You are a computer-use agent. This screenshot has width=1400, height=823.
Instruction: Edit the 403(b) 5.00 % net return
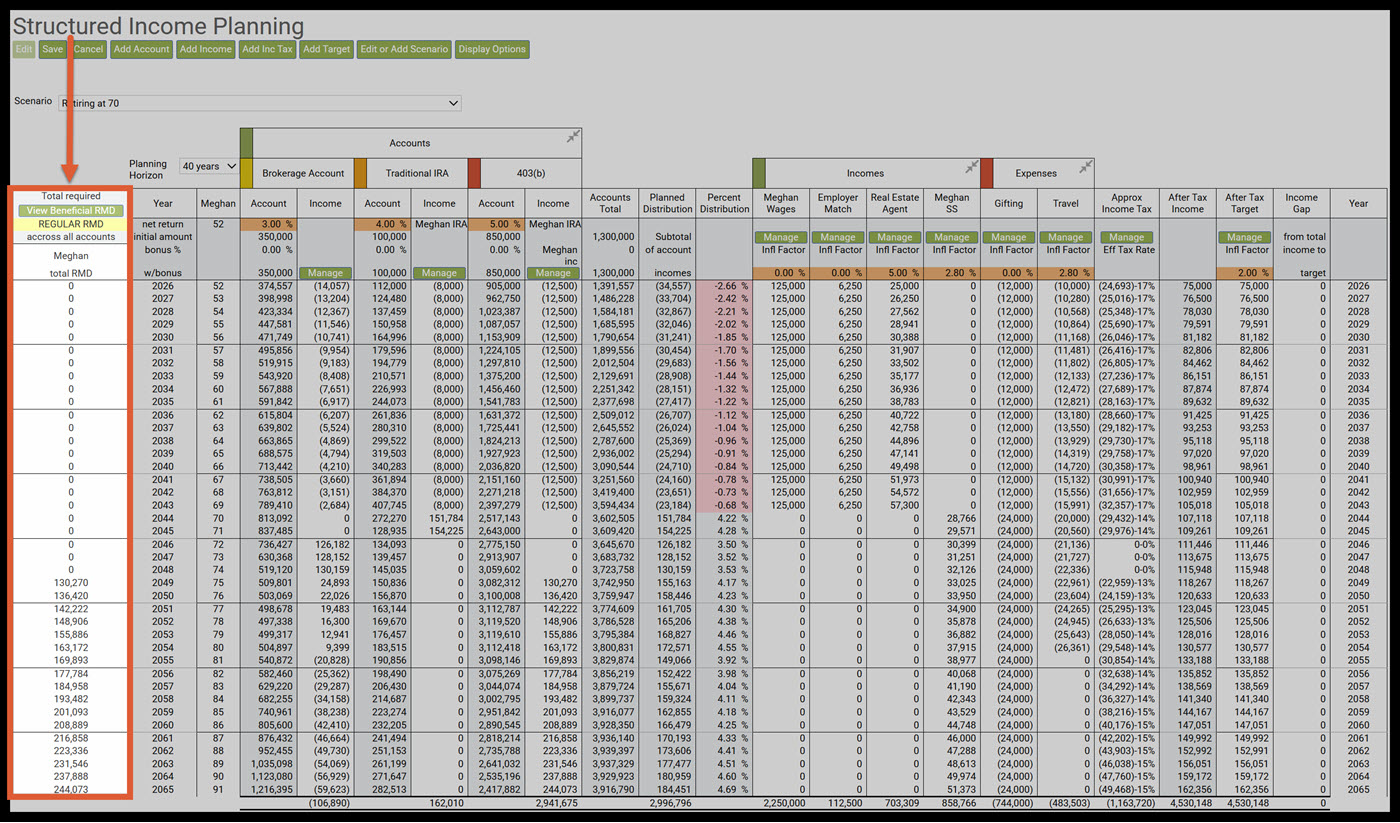click(497, 225)
